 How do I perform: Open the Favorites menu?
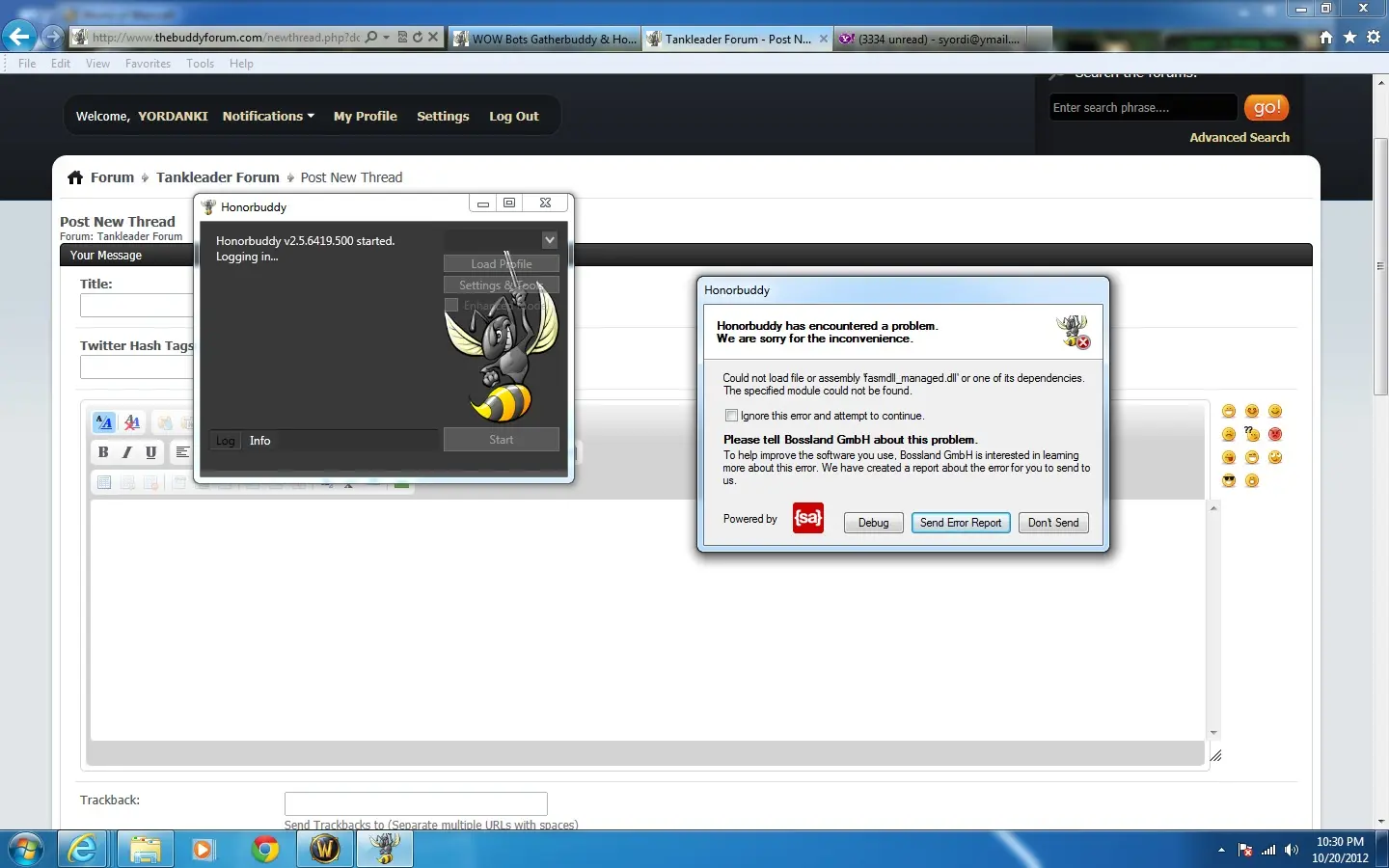click(x=148, y=64)
